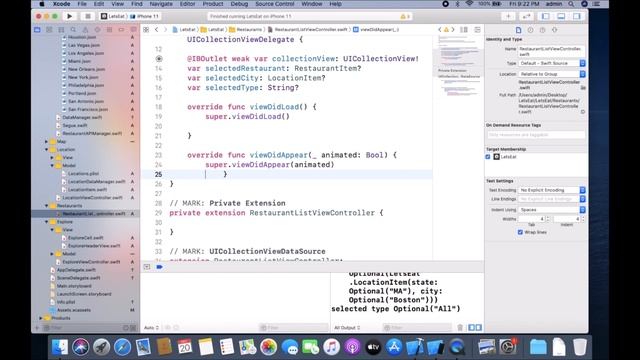The width and height of the screenshot is (640, 360).
Task: Open the Find menu
Action: pyautogui.click(x=137, y=4)
